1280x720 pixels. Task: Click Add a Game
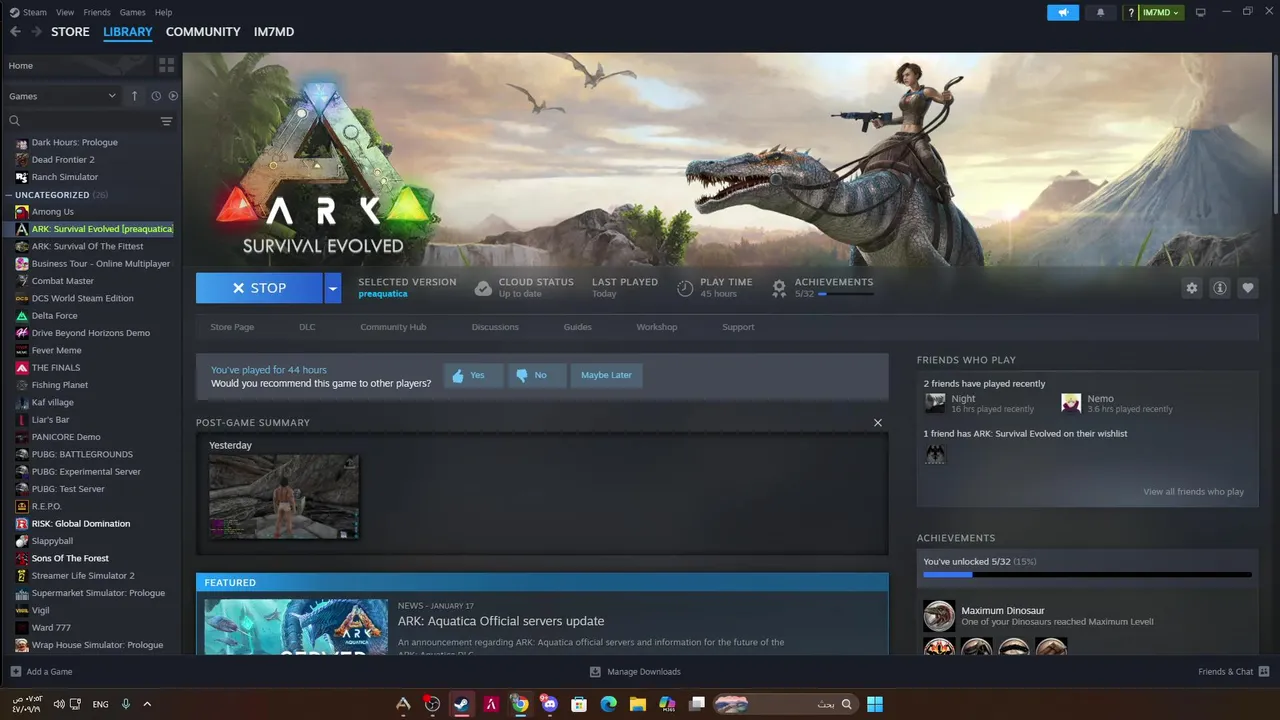click(x=41, y=672)
